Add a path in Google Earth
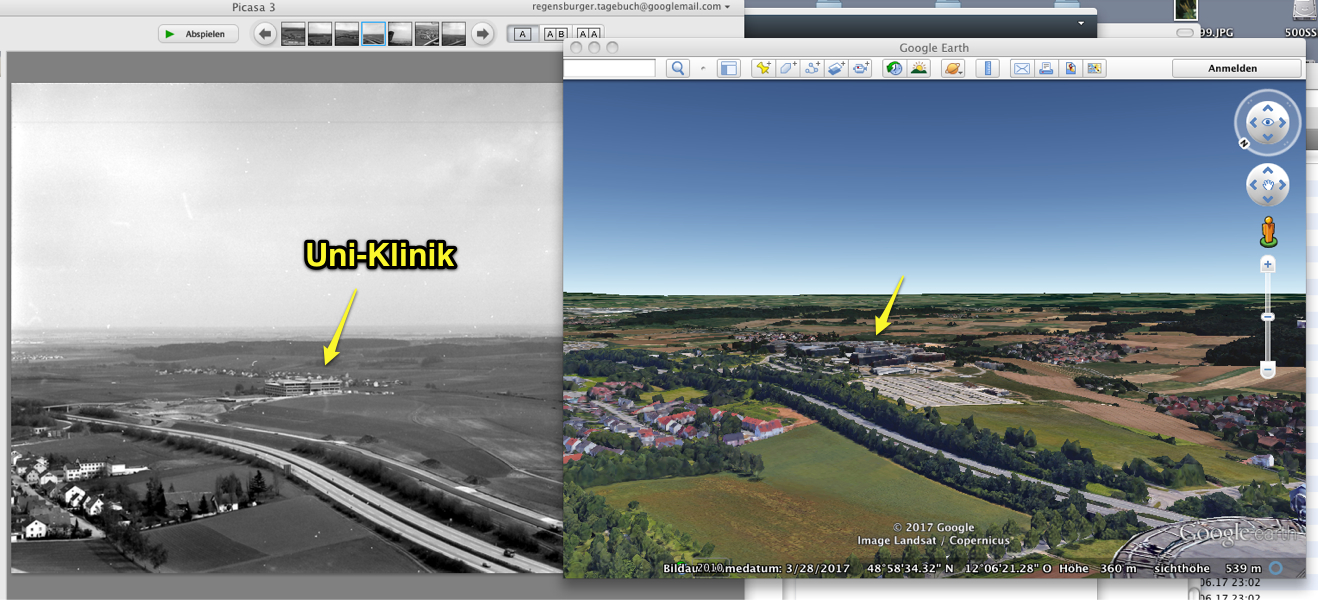Viewport: 1318px width, 600px height. (x=811, y=68)
